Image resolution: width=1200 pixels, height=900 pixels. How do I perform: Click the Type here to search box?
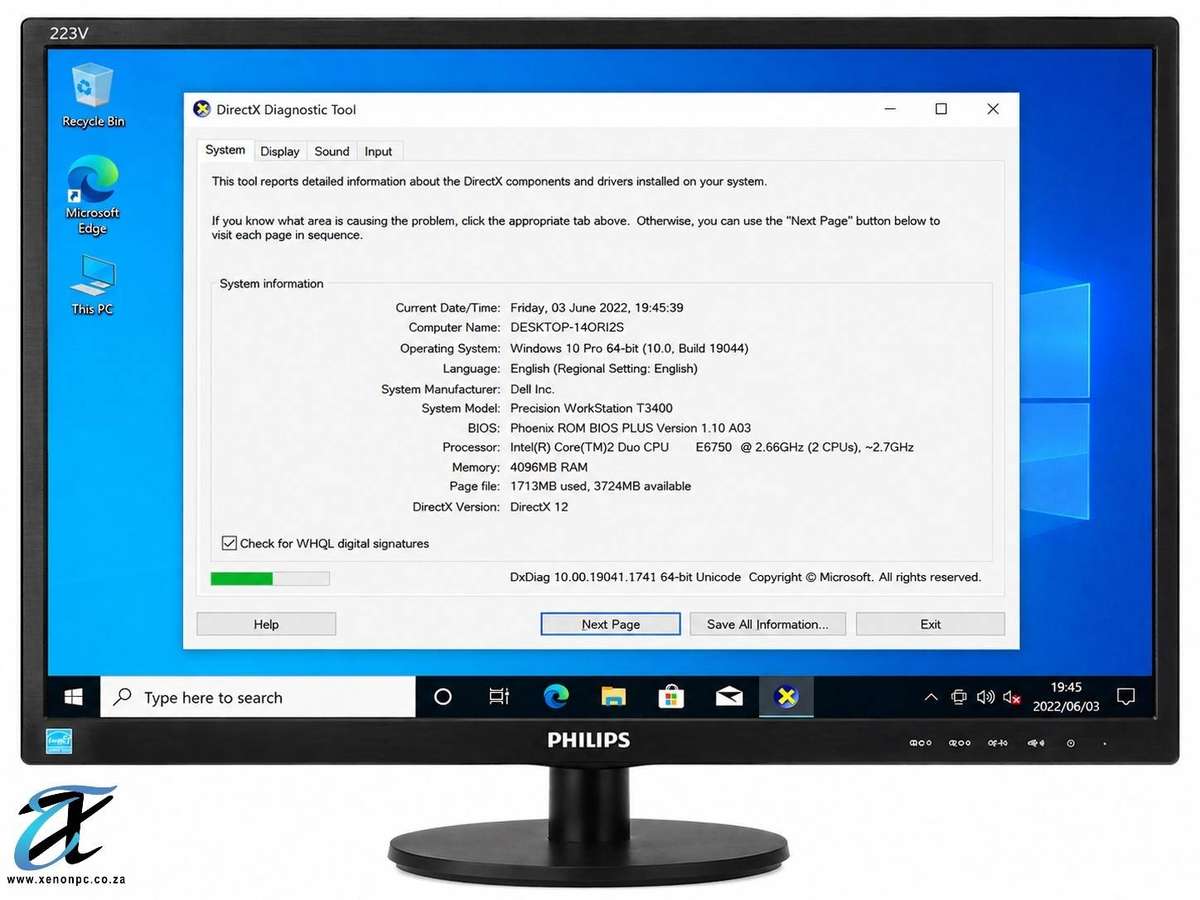258,697
